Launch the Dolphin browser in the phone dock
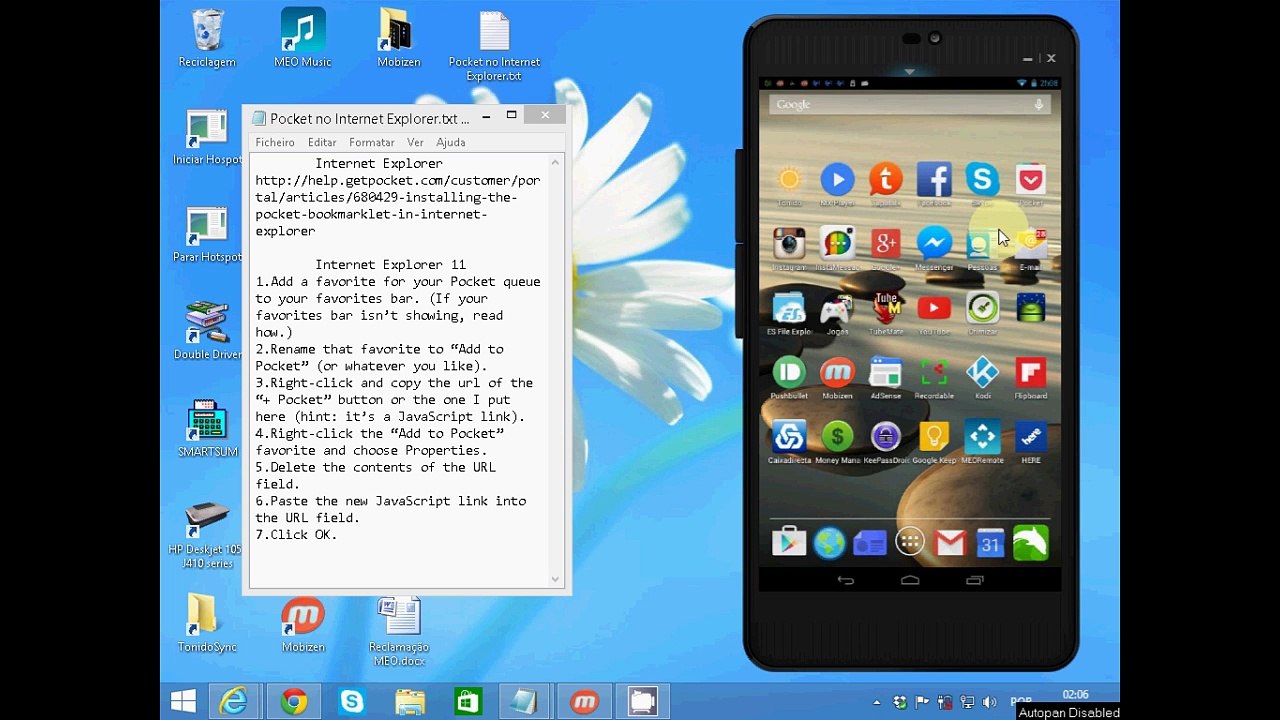This screenshot has width=1280, height=720. click(1031, 542)
